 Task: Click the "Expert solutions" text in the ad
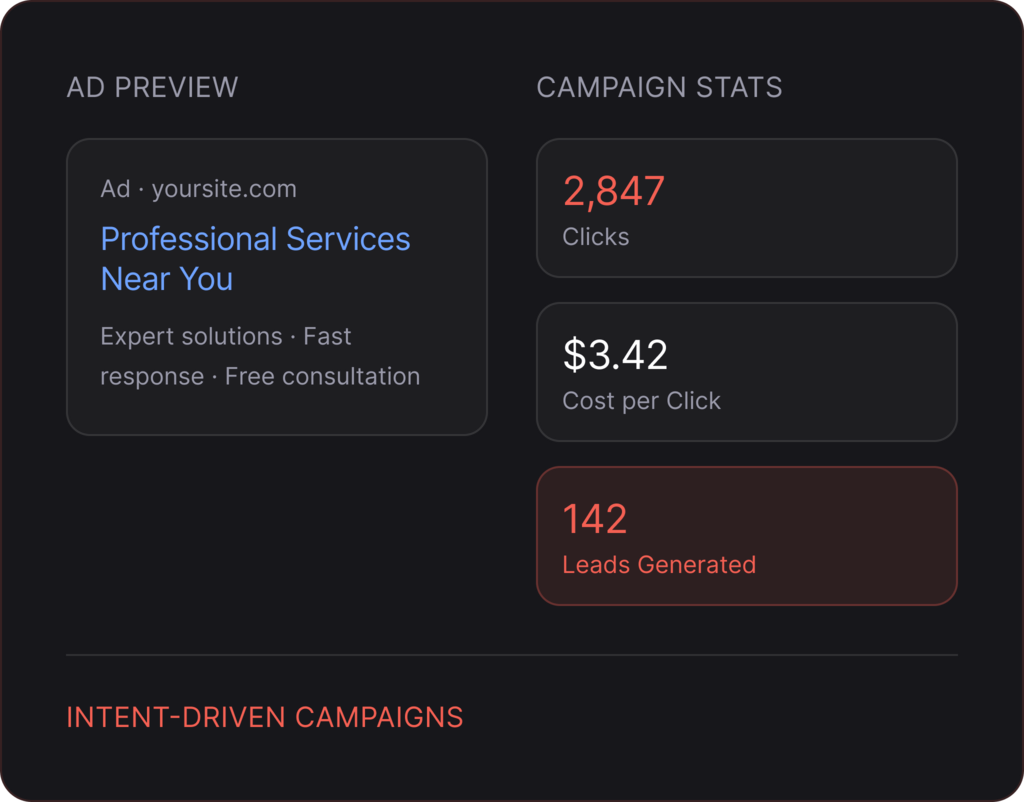coord(191,337)
